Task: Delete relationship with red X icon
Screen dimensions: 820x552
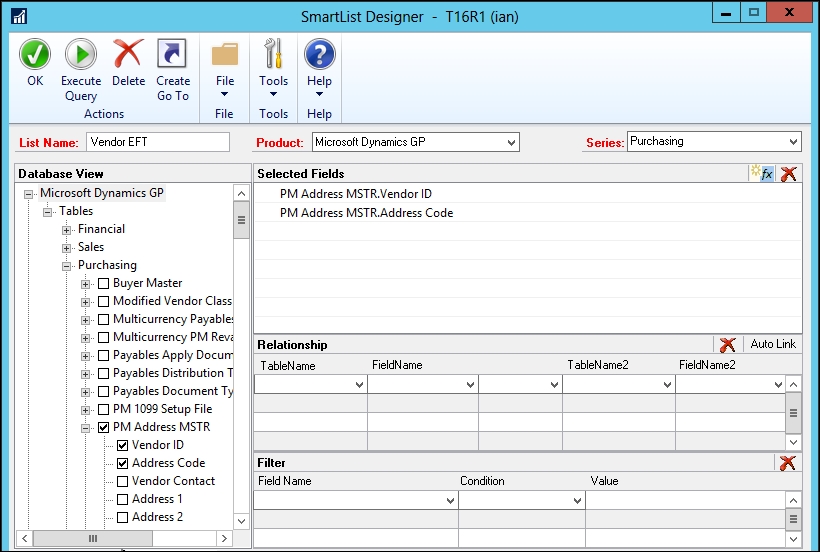Action: (x=727, y=344)
